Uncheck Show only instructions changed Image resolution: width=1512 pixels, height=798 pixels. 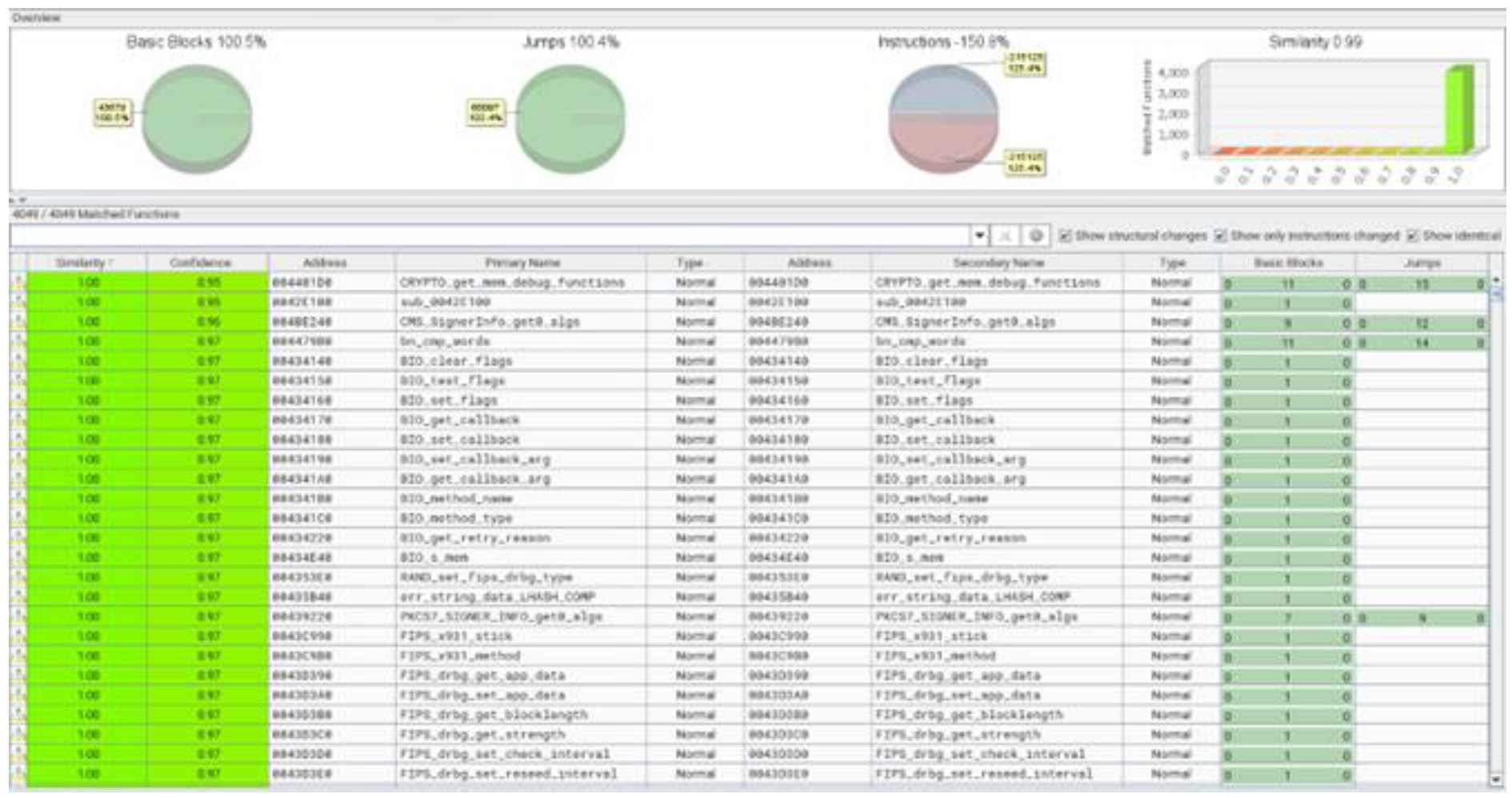[x=1220, y=236]
